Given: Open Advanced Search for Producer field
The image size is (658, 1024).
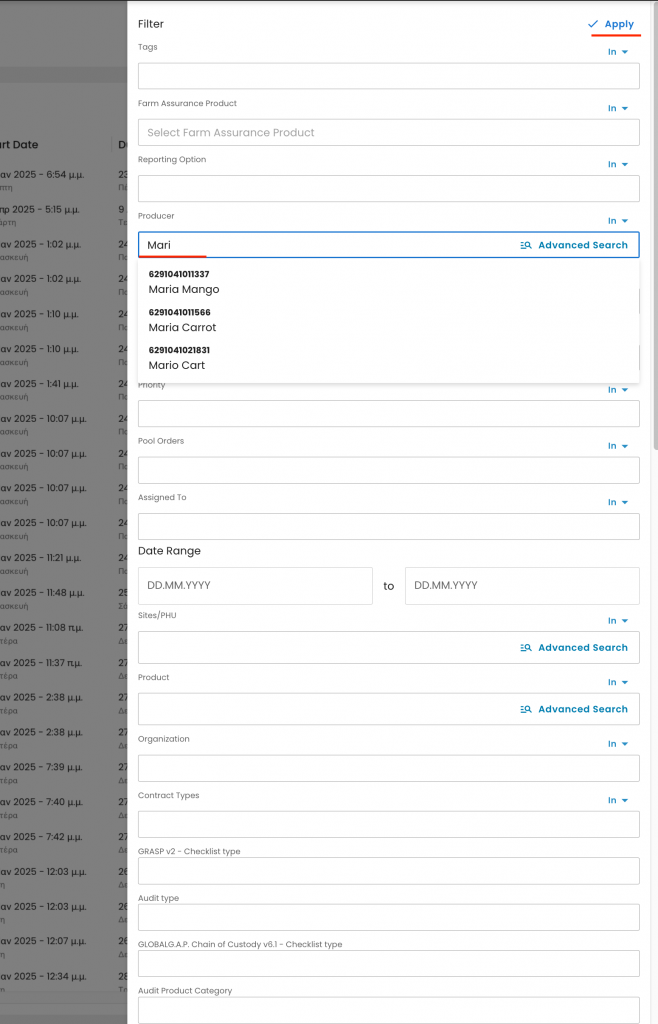Looking at the screenshot, I should coord(574,245).
